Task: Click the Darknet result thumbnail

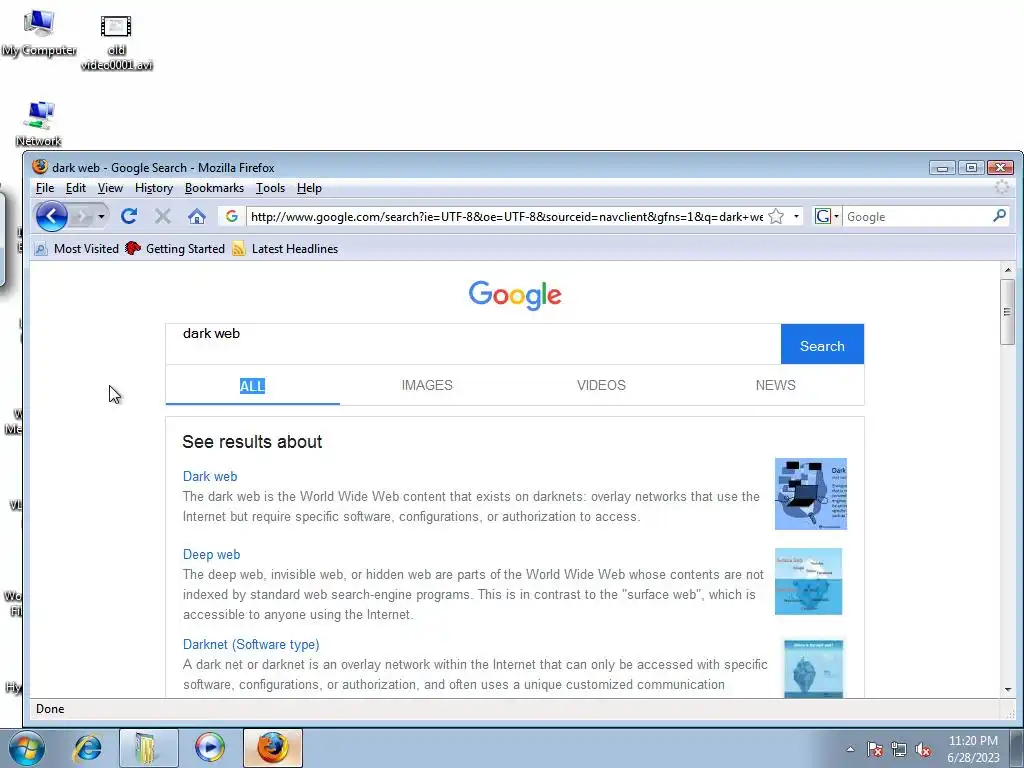Action: click(x=814, y=669)
